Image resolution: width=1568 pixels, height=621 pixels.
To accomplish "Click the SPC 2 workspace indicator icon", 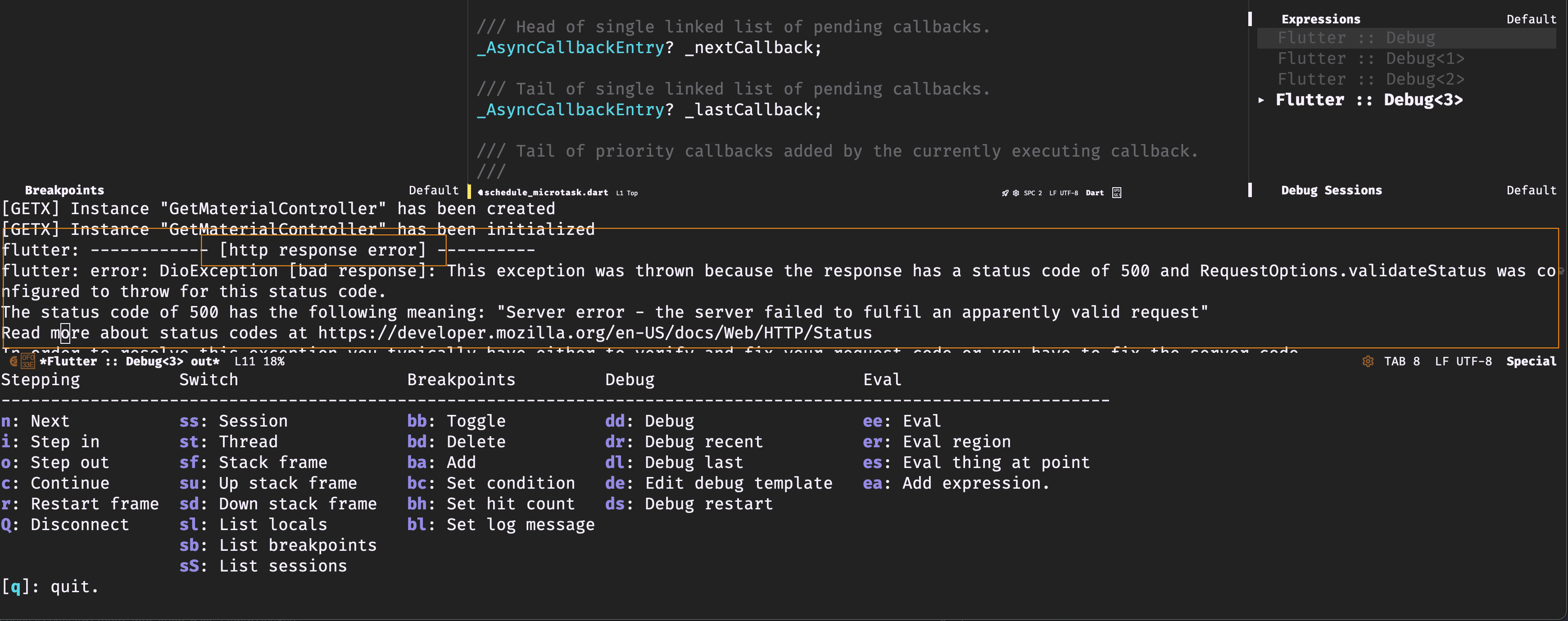I will tap(1033, 193).
